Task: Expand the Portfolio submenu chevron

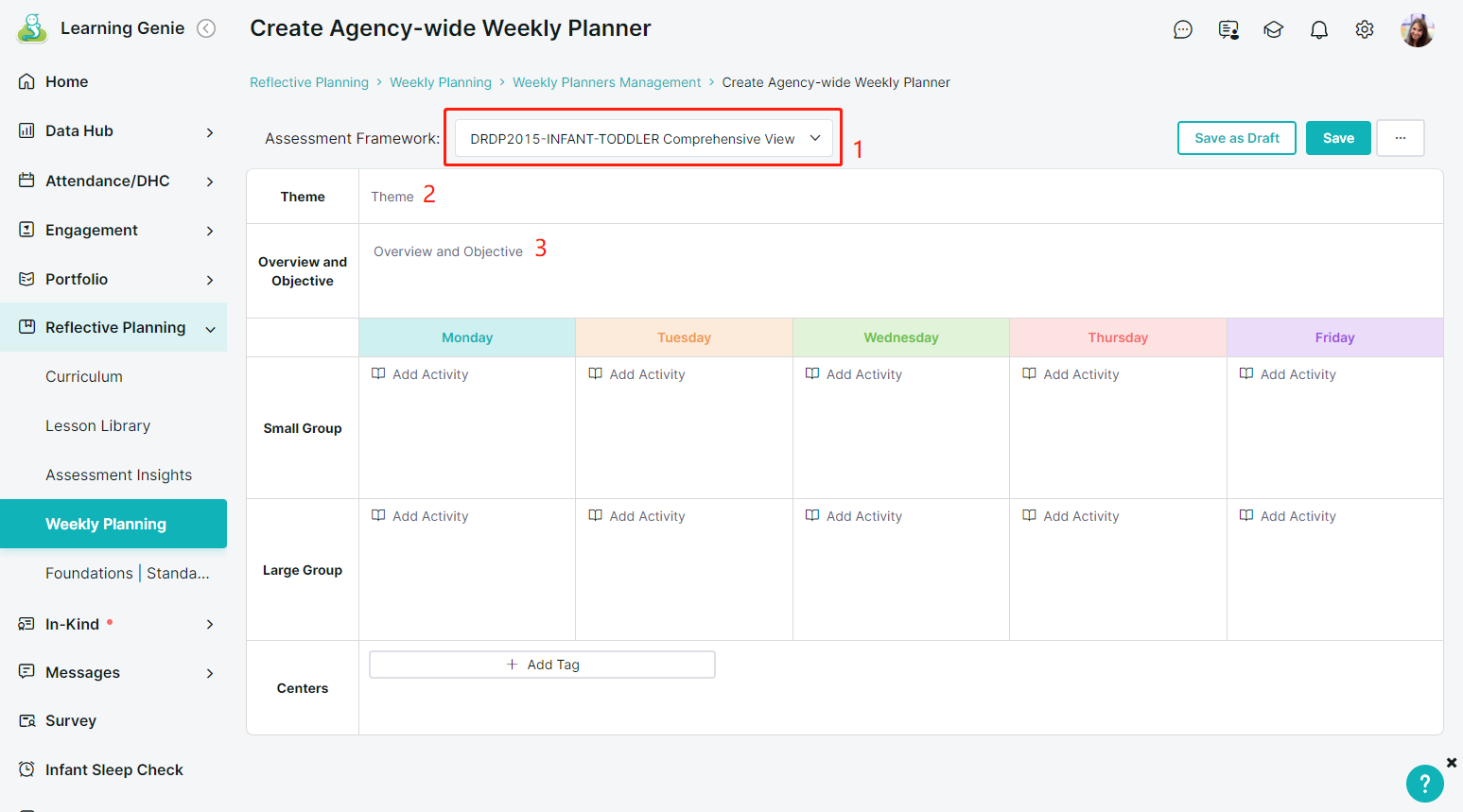Action: 210,280
